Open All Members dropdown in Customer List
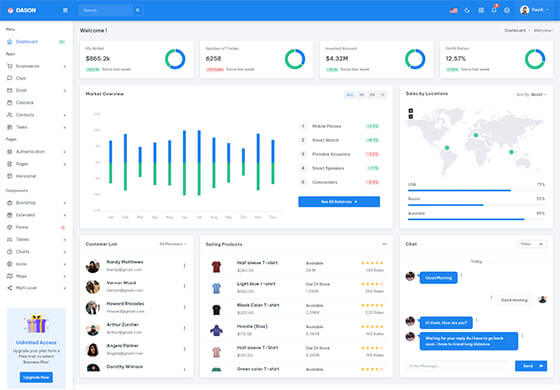Screen dimensions: 560x390 [173, 244]
